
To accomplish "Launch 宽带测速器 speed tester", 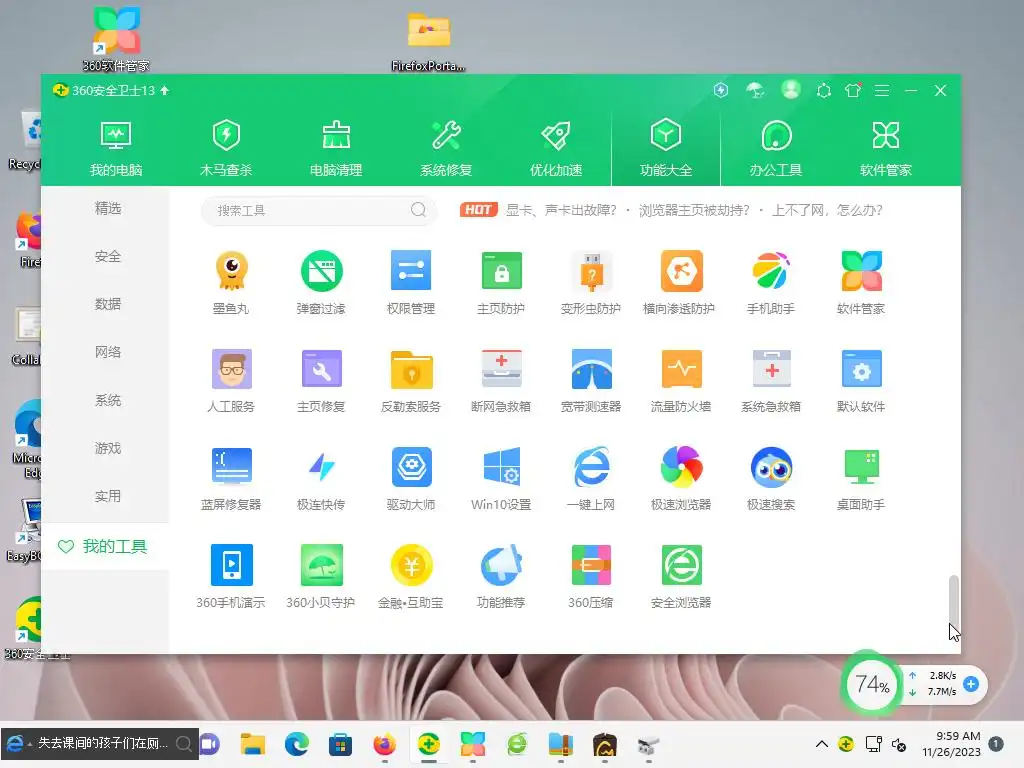I will point(591,381).
